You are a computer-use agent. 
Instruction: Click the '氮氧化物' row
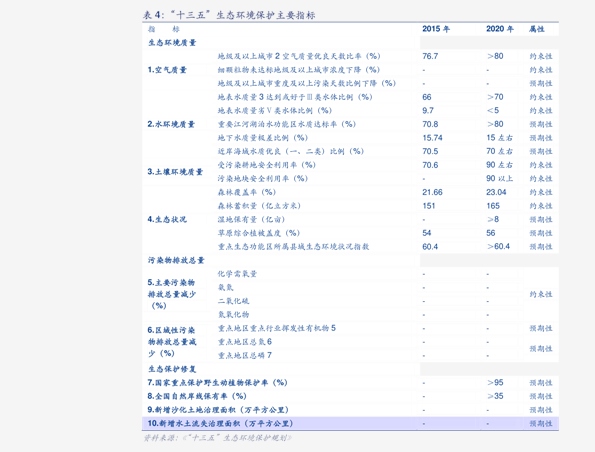click(x=233, y=315)
